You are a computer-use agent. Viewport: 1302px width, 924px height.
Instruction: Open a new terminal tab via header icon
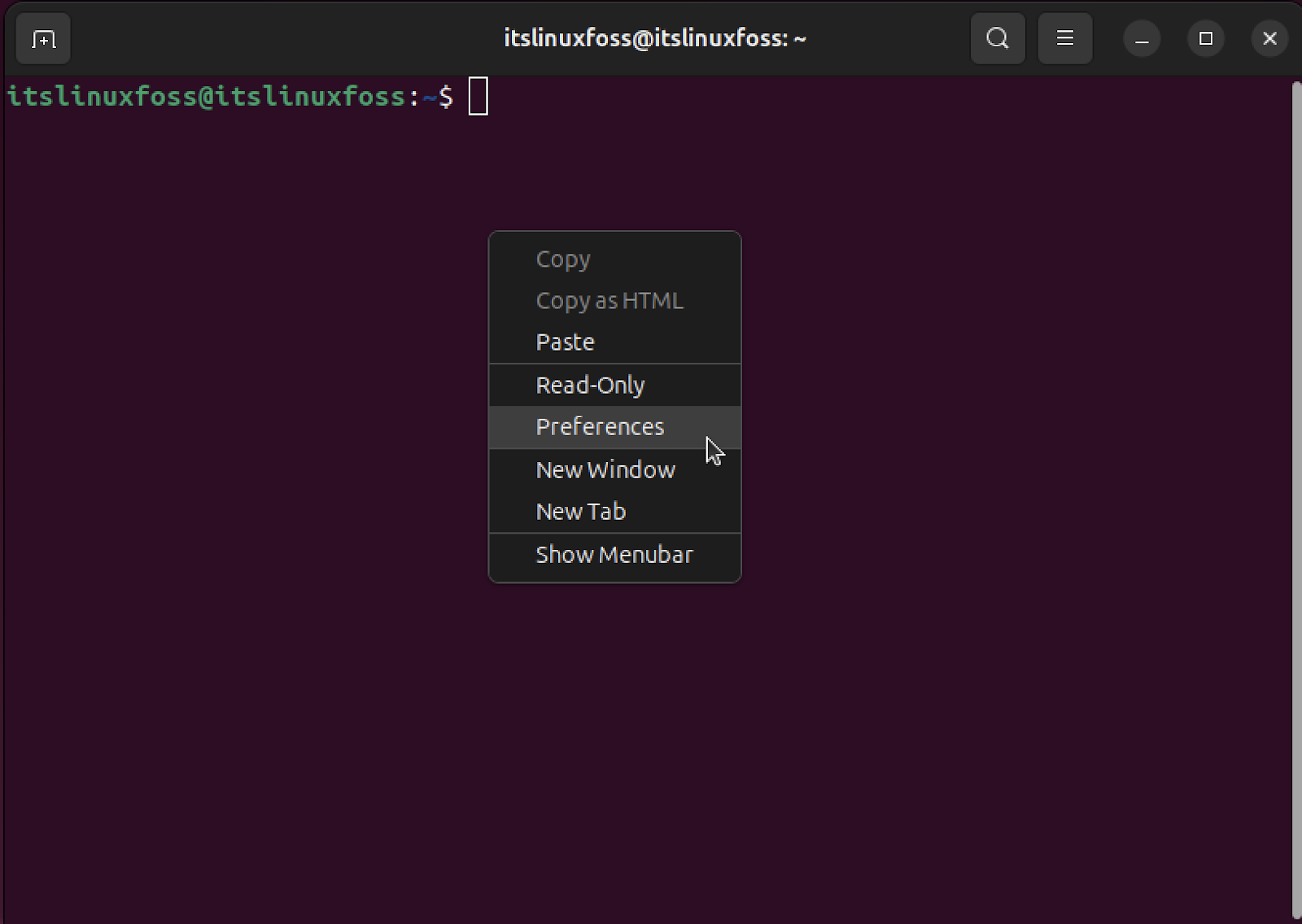pyautogui.click(x=42, y=37)
